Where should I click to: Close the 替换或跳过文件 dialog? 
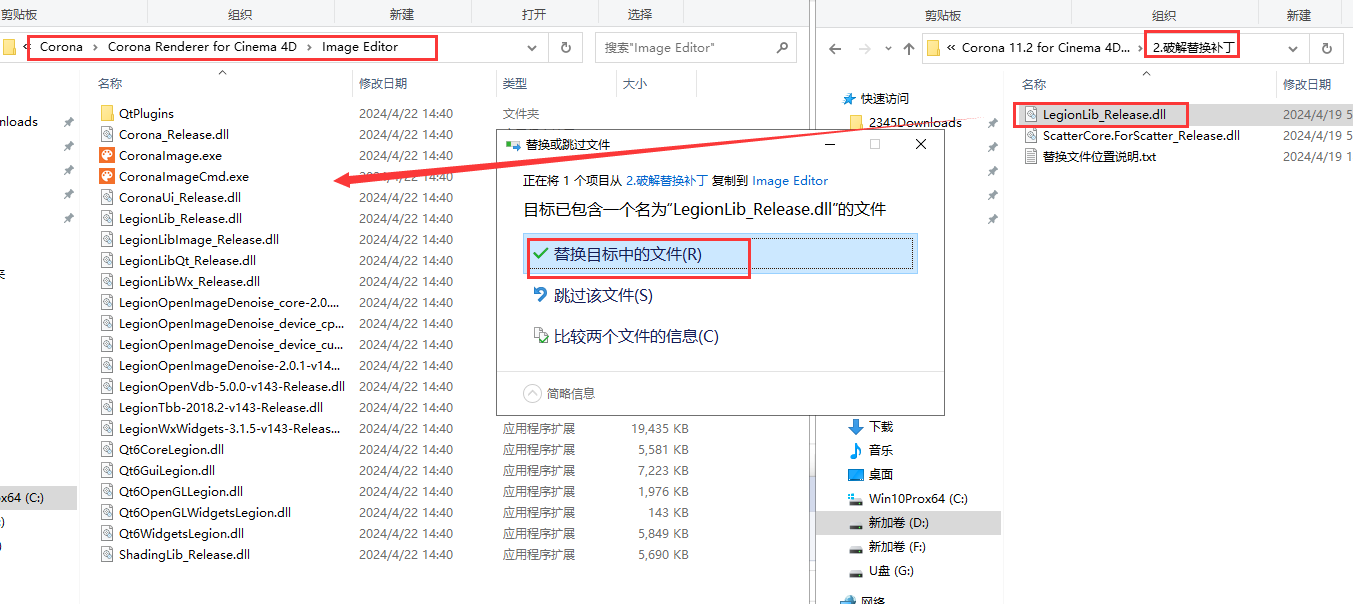tap(921, 144)
